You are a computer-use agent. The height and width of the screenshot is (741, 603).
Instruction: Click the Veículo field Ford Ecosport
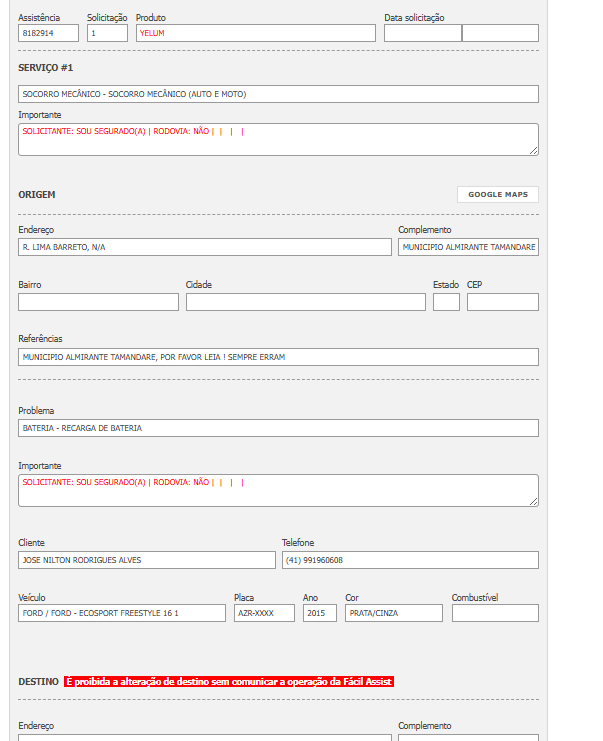point(122,613)
